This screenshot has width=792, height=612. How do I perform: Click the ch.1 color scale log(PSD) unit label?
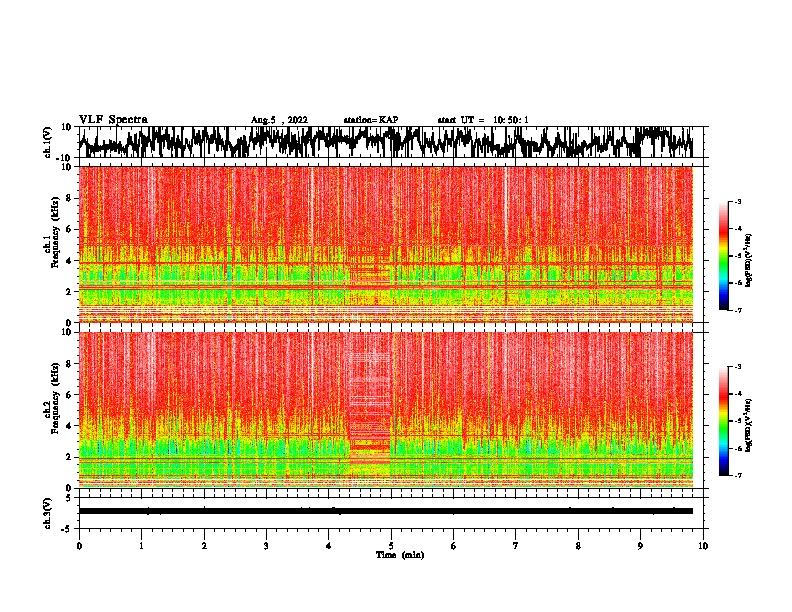(x=749, y=261)
